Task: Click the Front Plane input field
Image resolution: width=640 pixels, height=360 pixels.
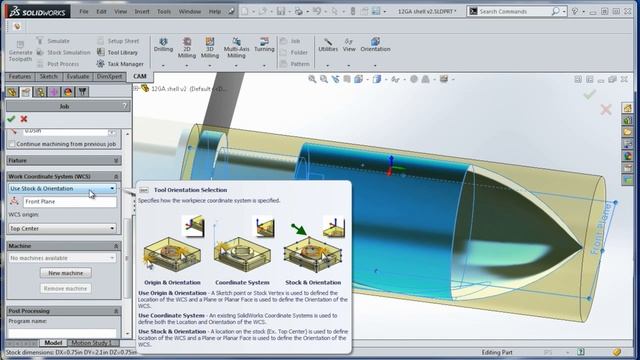Action: (70, 202)
